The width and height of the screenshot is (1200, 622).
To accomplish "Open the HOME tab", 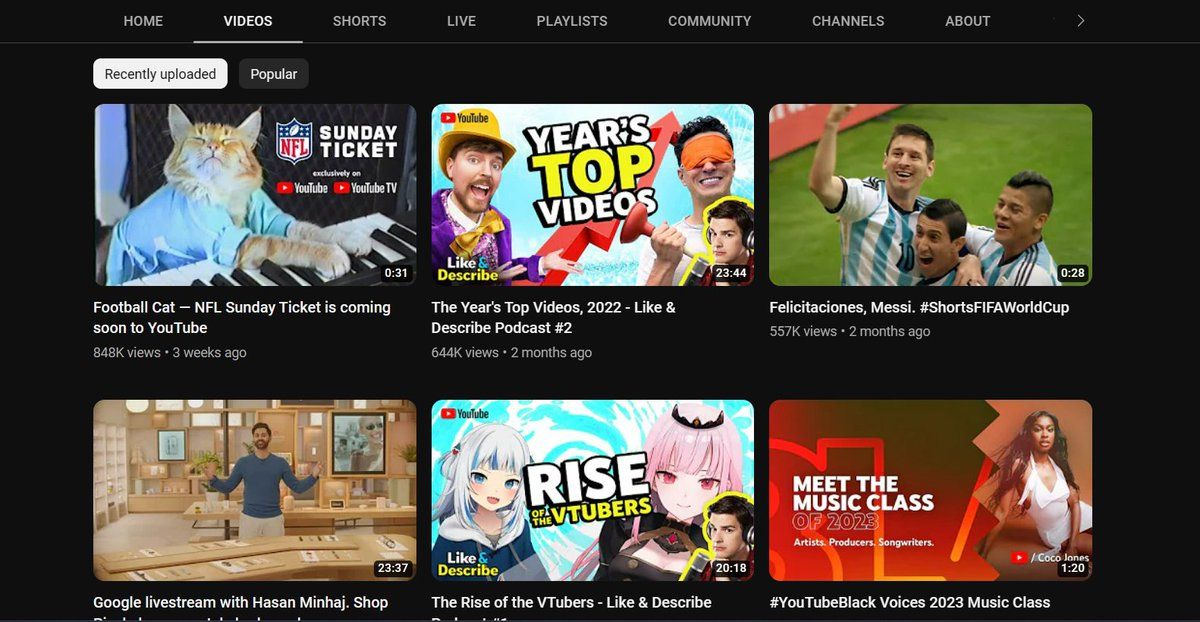I will click(144, 21).
